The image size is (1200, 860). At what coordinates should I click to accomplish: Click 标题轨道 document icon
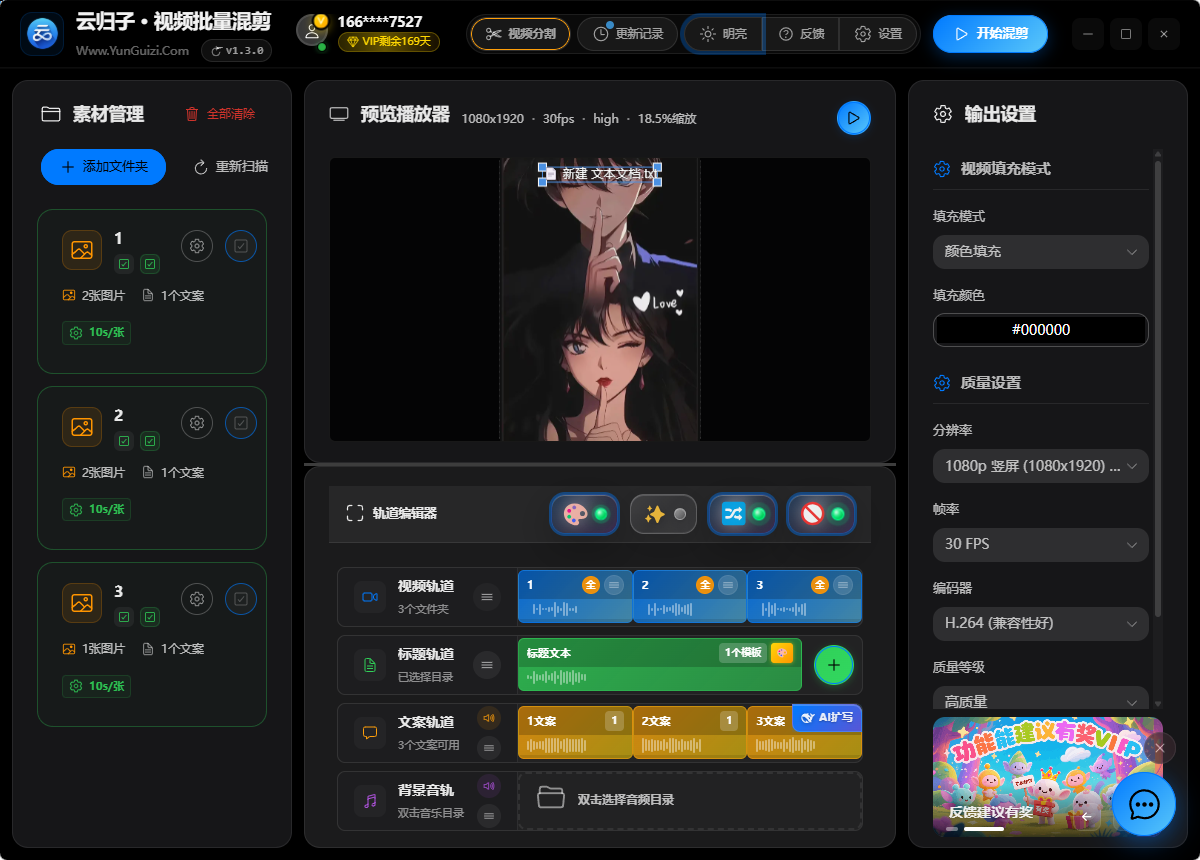point(370,665)
